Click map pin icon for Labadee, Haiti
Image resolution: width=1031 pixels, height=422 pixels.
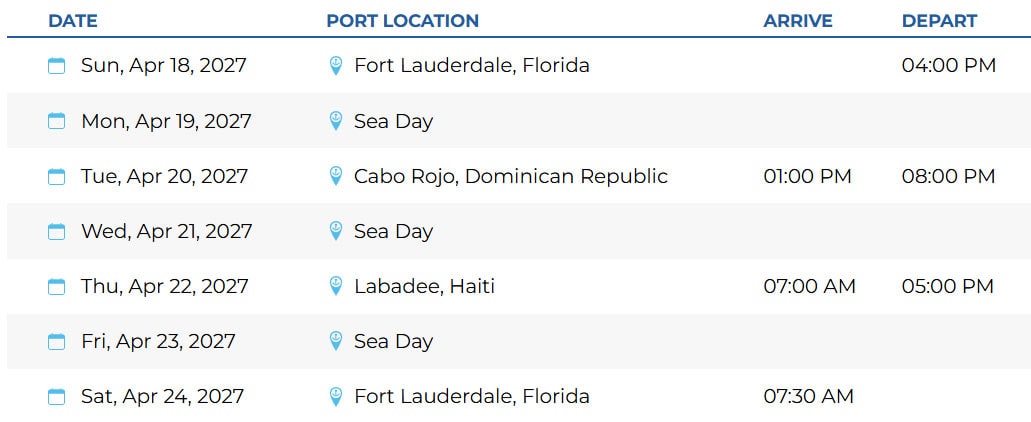coord(336,286)
